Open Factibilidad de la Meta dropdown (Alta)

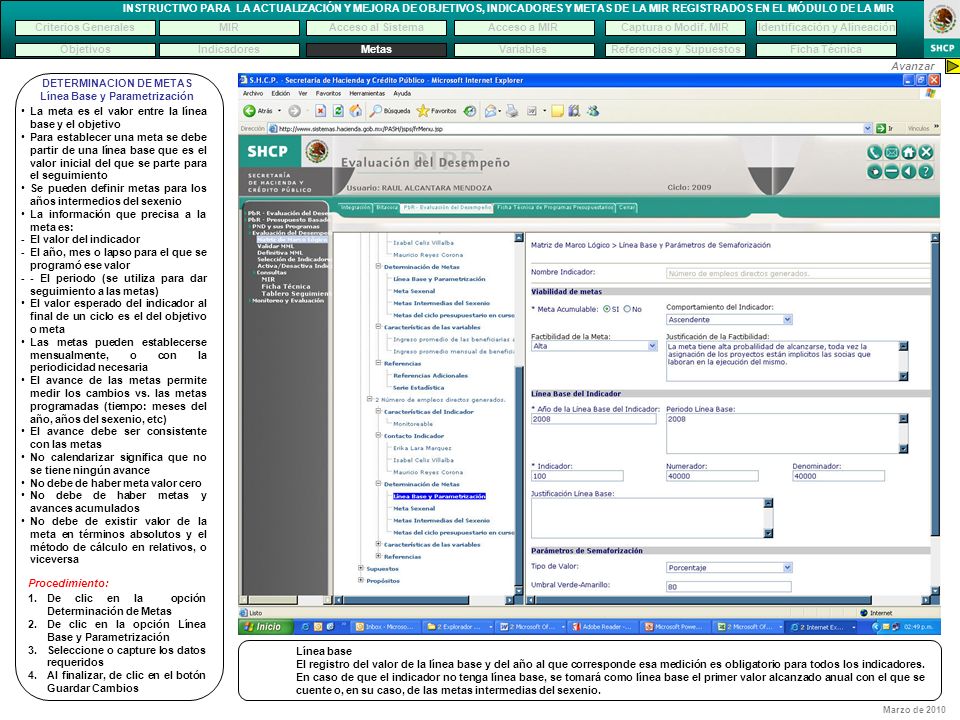coord(594,346)
